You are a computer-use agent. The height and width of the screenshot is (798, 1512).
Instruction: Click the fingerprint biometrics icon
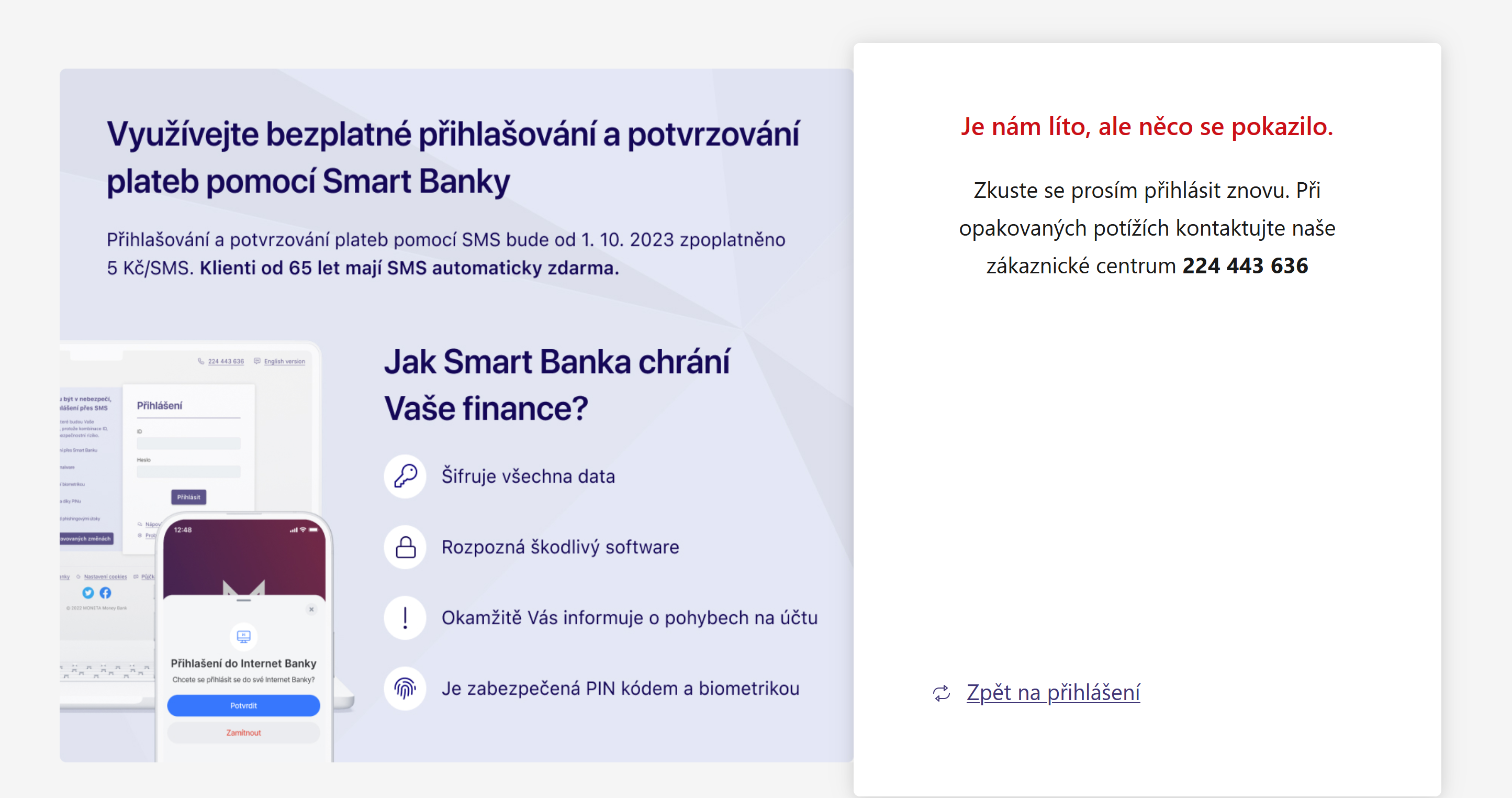405,688
